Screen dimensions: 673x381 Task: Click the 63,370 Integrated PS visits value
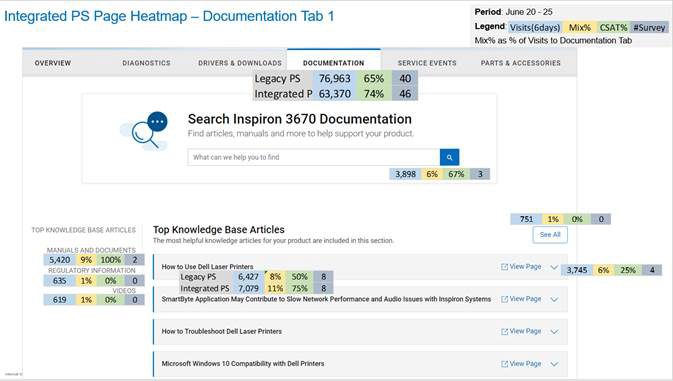pyautogui.click(x=335, y=94)
